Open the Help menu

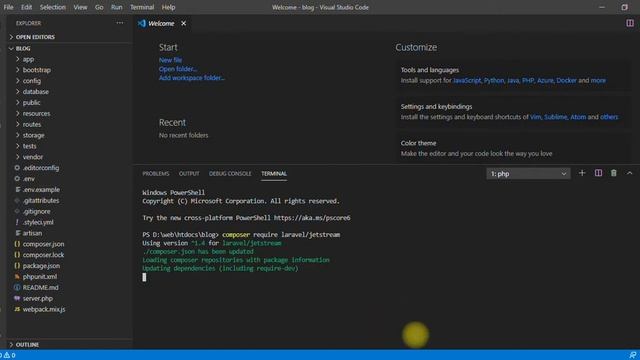click(168, 7)
